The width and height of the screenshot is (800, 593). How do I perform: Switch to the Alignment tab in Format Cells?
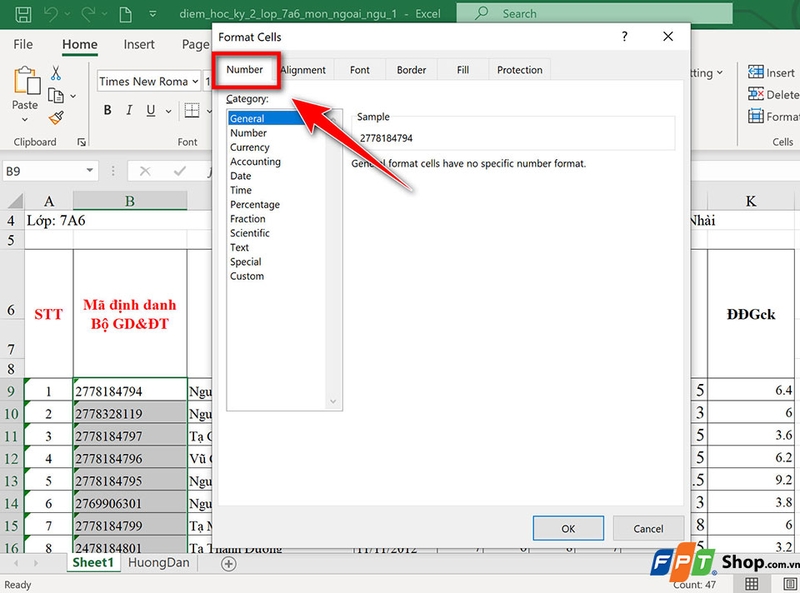302,70
